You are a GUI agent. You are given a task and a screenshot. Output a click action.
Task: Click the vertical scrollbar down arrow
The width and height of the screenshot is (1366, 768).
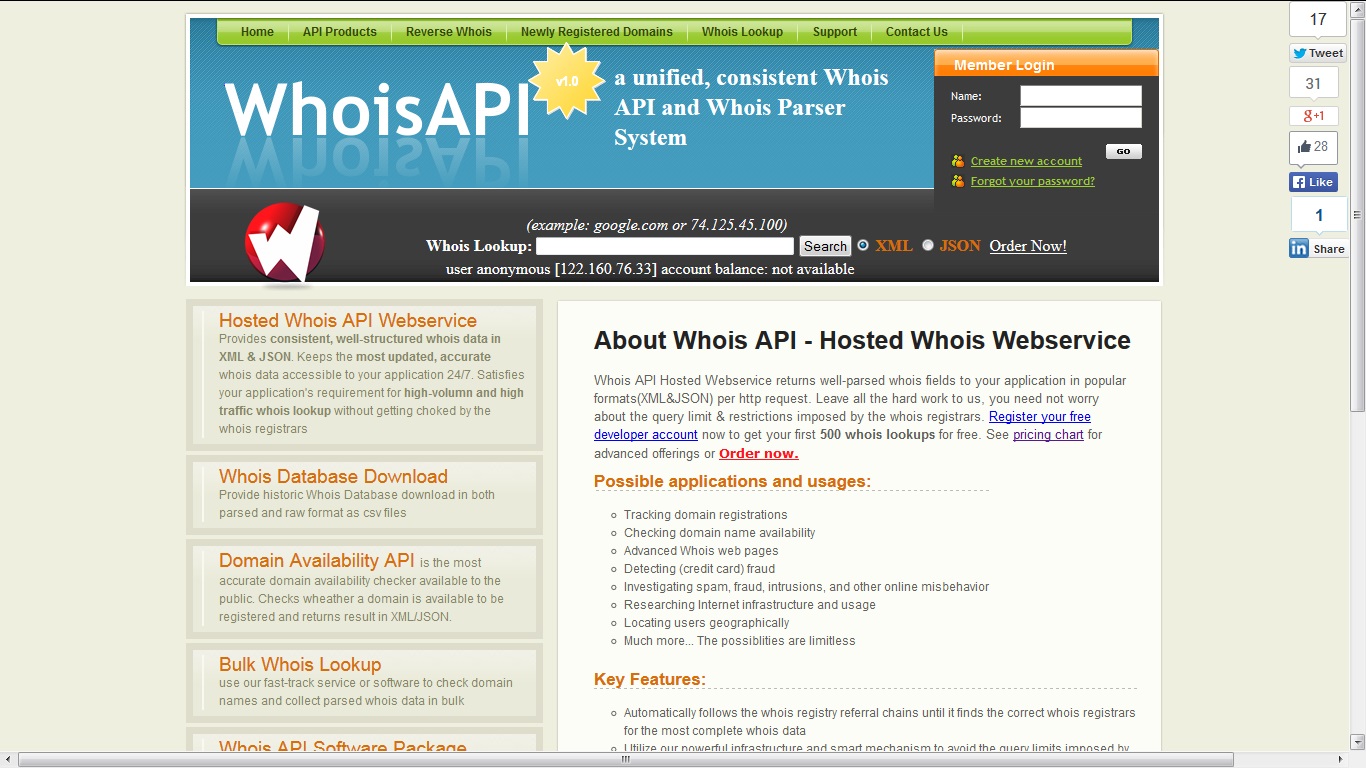pos(1358,743)
